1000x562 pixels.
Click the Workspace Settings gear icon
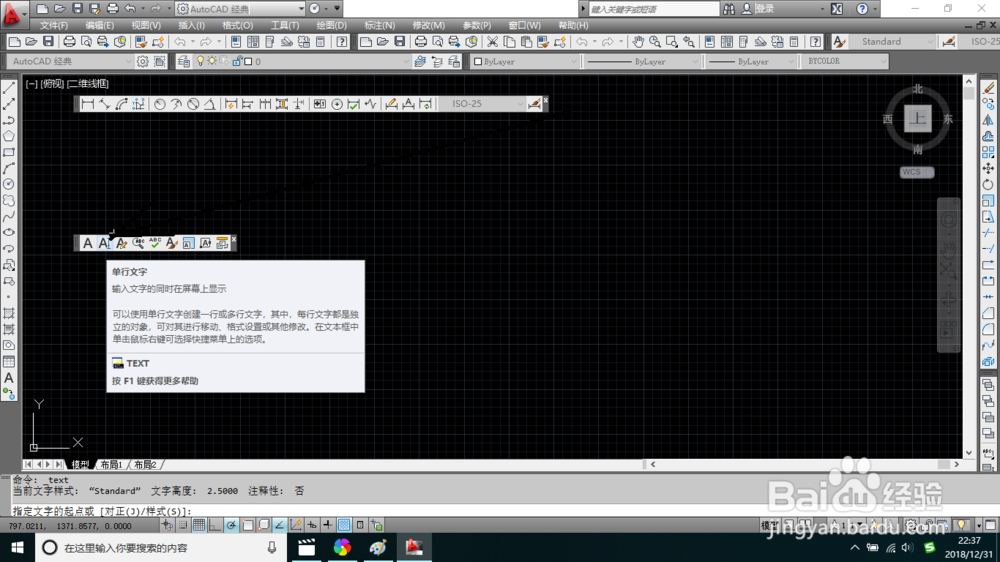142,62
